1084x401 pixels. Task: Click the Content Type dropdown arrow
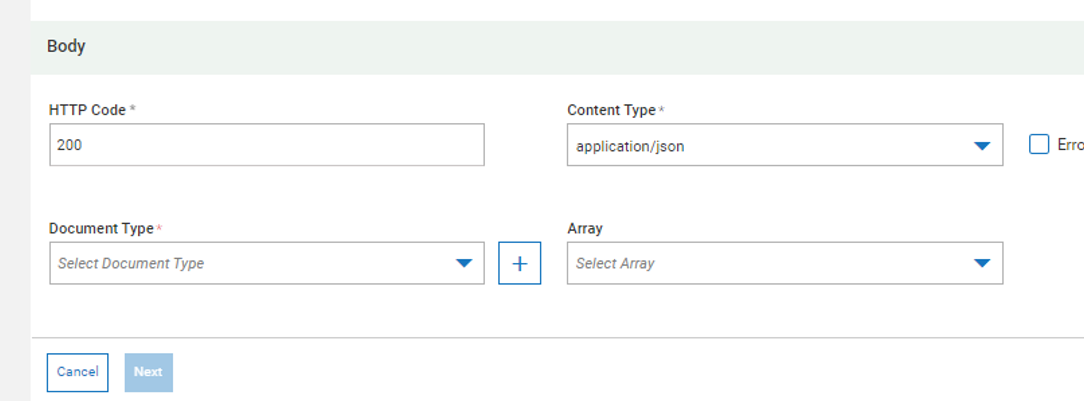click(981, 146)
